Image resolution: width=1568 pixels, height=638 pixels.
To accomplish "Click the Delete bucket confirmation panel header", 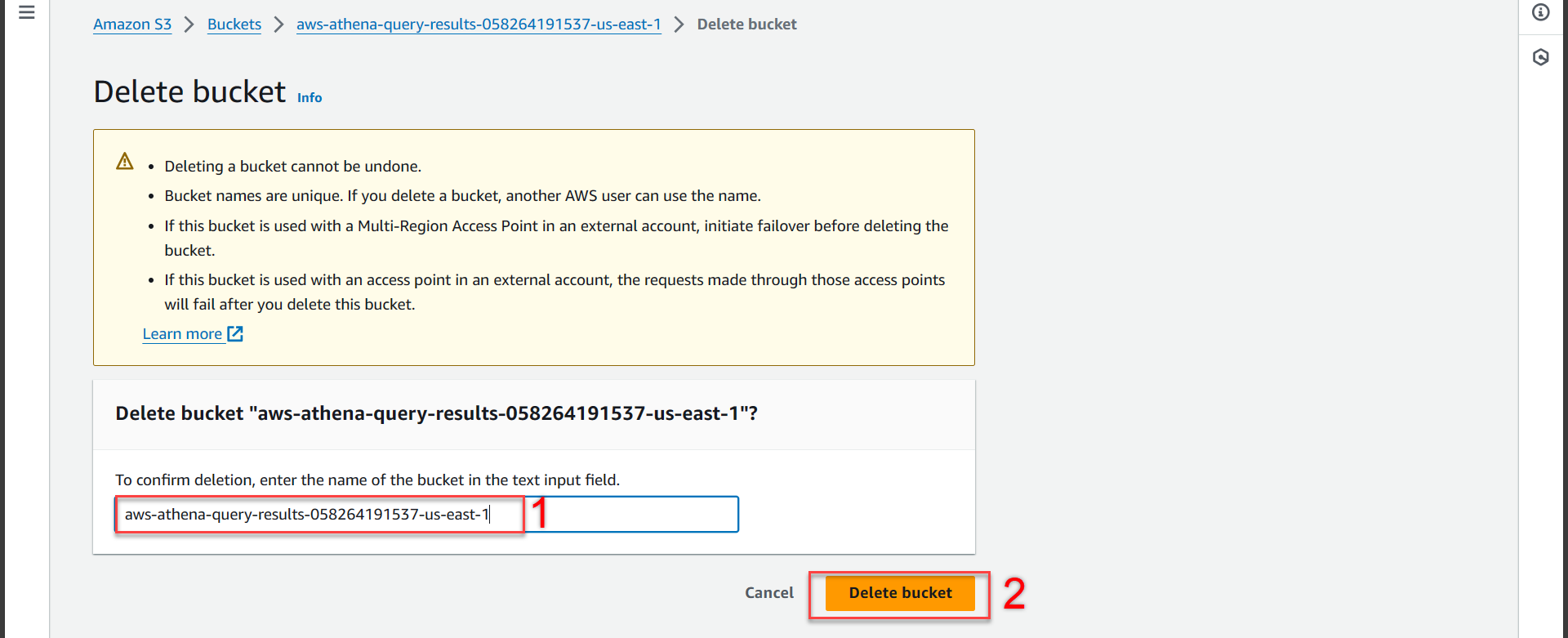I will point(436,413).
